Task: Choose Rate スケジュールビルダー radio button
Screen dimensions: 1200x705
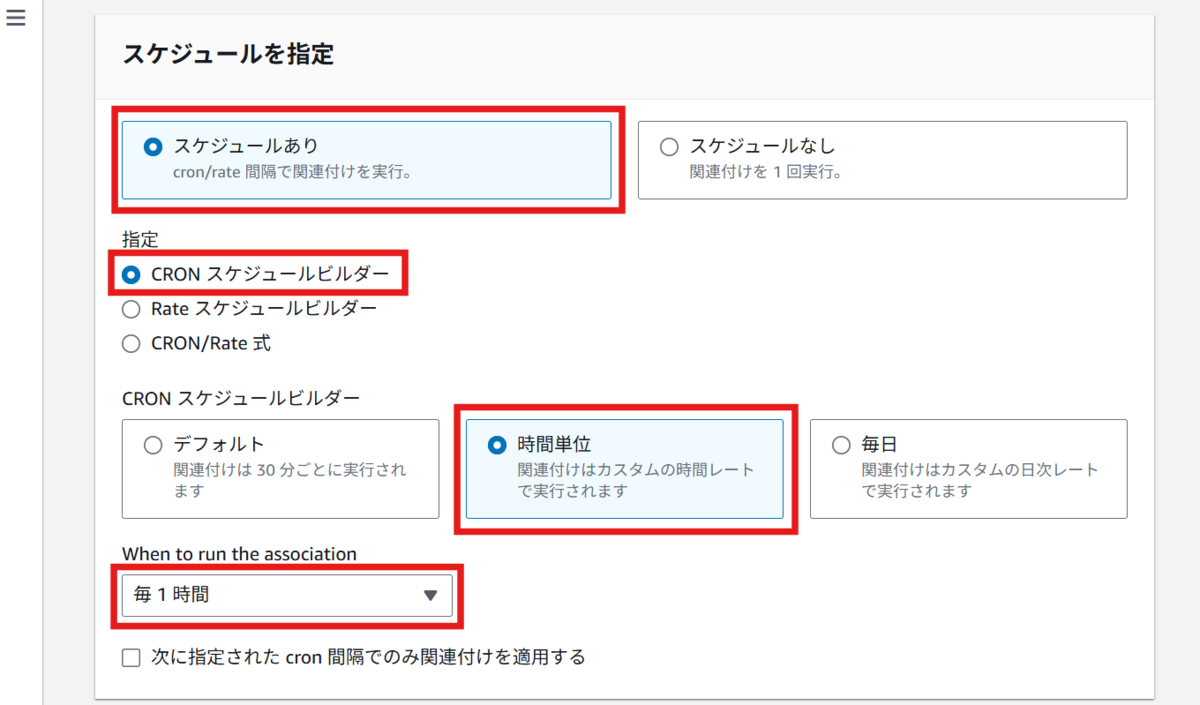Action: (131, 309)
